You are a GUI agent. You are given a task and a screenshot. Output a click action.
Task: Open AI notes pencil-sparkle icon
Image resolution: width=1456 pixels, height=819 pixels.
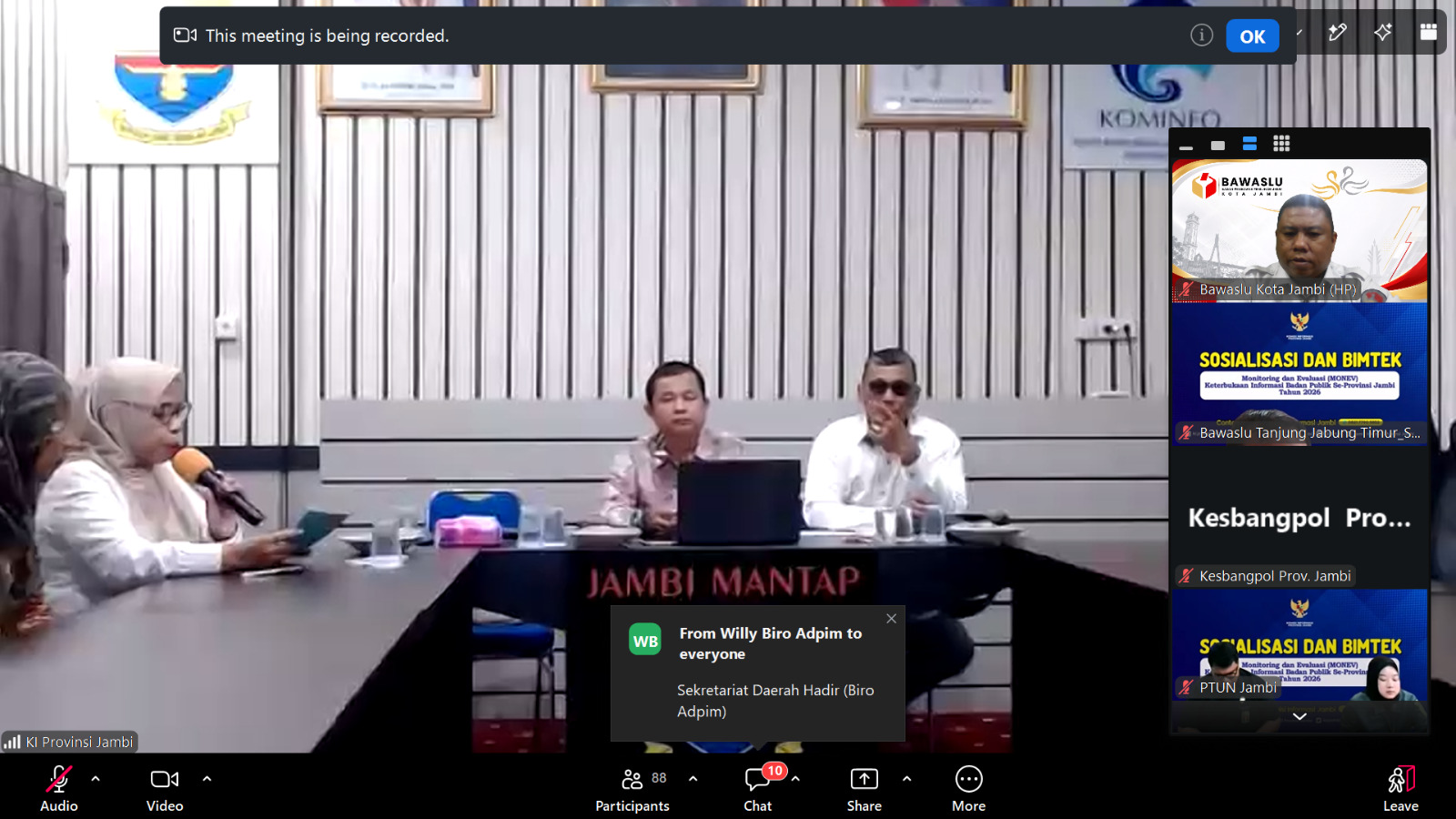click(x=1338, y=33)
